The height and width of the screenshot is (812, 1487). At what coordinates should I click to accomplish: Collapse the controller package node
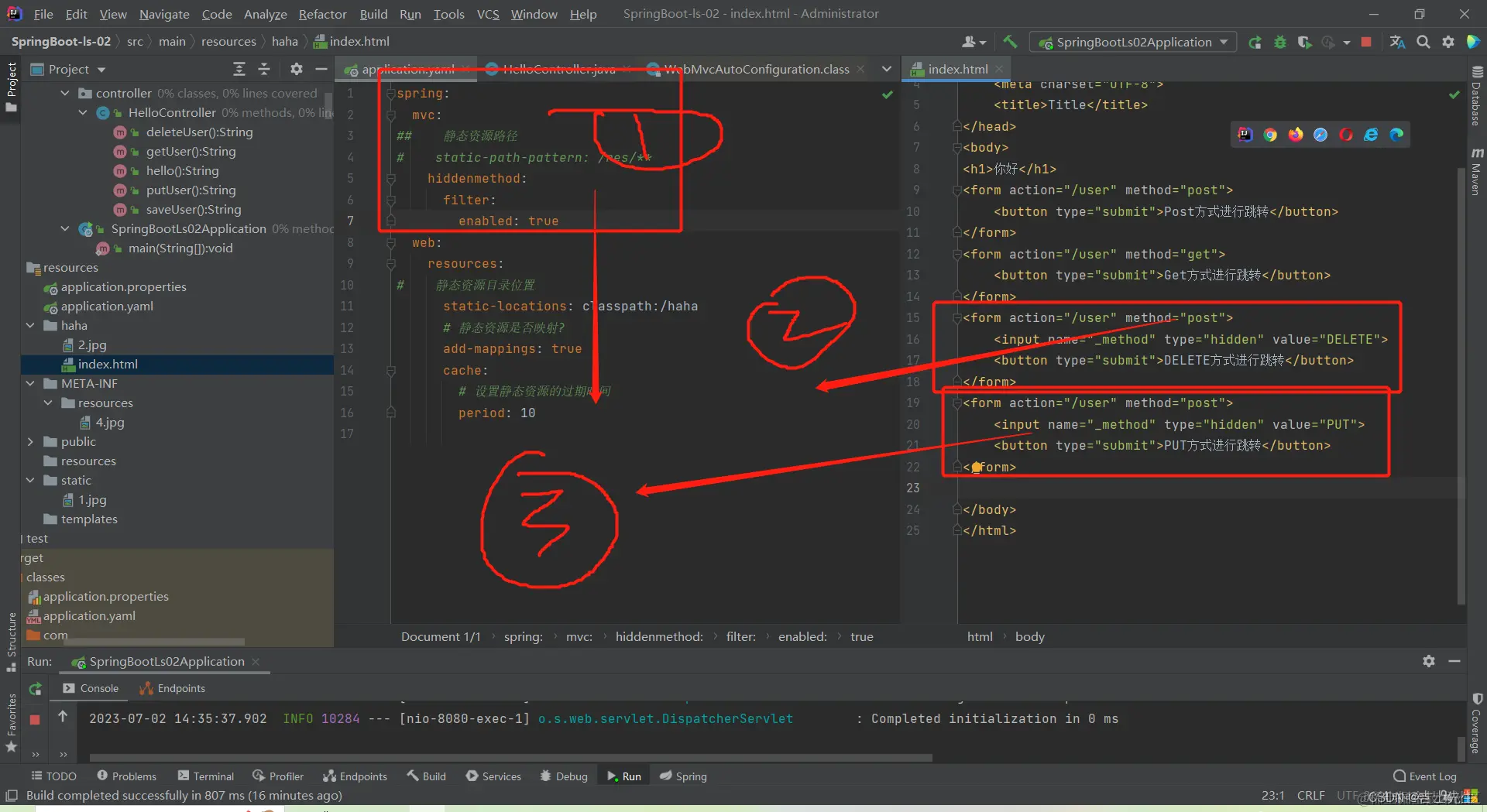pos(65,93)
